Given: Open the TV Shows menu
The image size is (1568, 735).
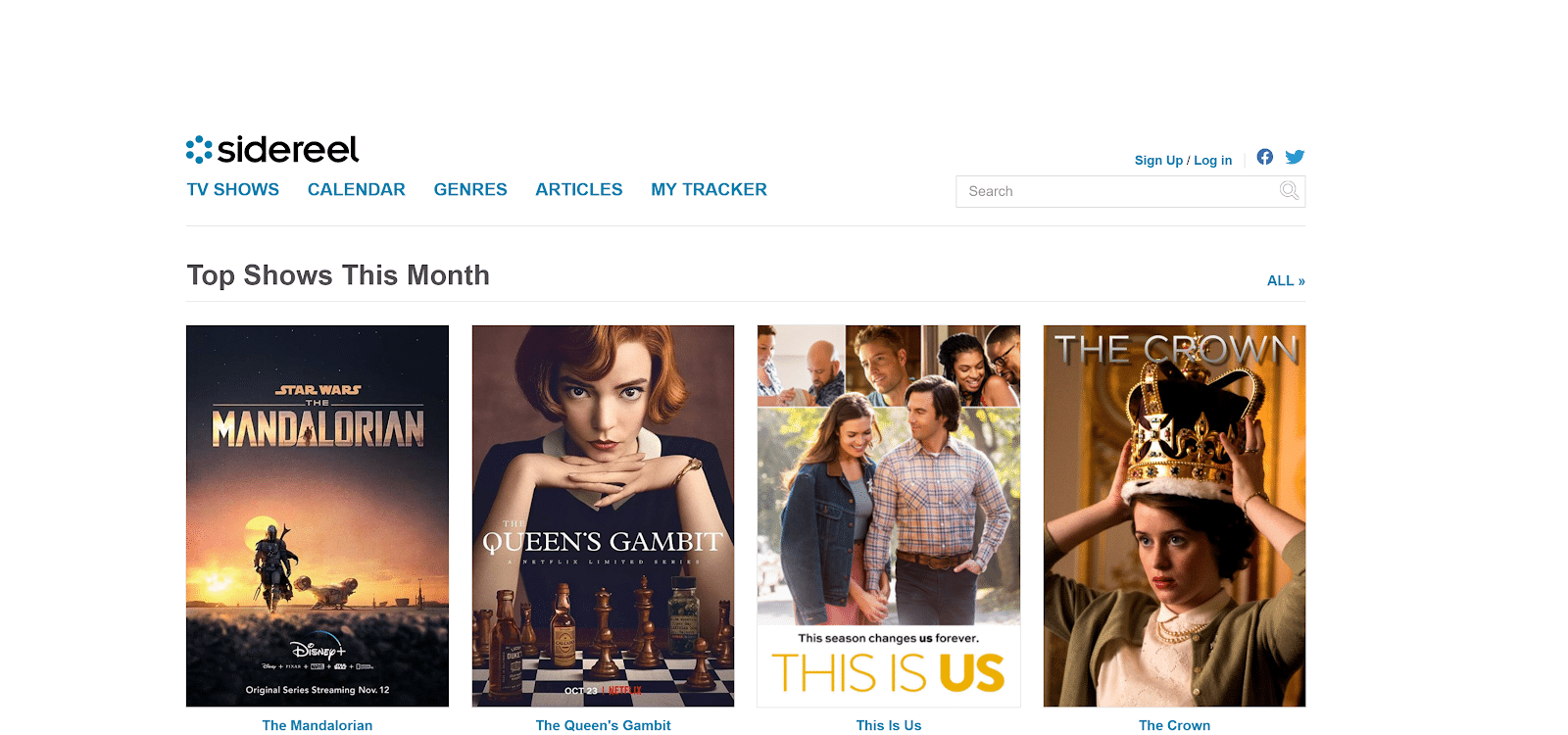Looking at the screenshot, I should tap(233, 190).
